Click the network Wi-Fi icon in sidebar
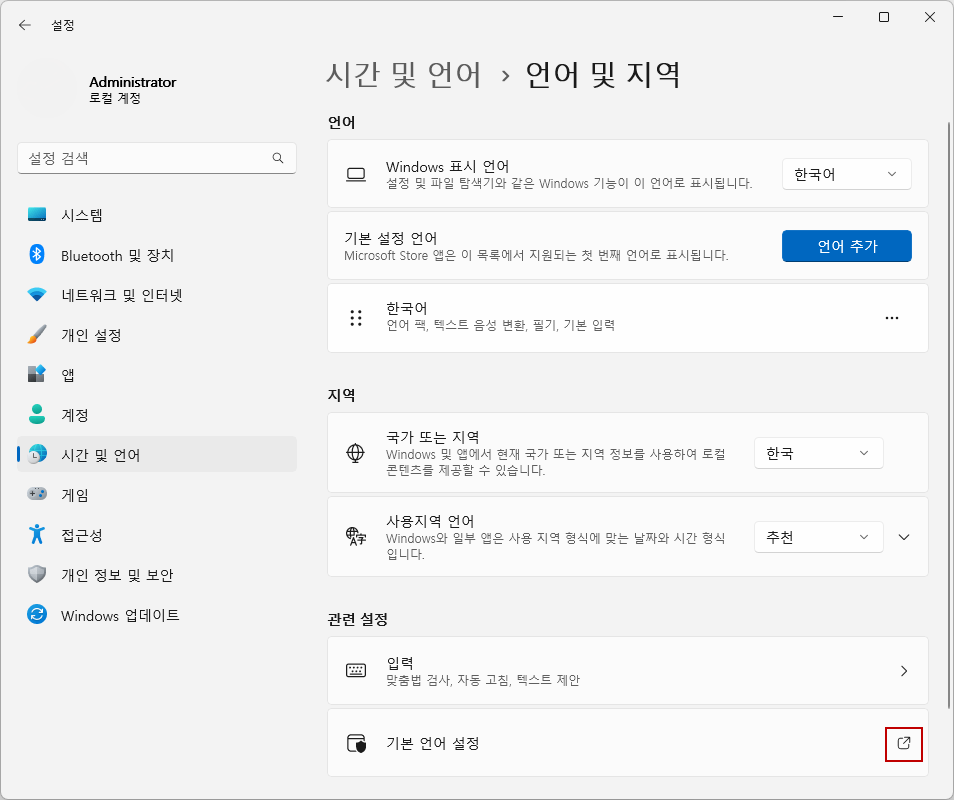This screenshot has height=800, width=954. point(37,294)
